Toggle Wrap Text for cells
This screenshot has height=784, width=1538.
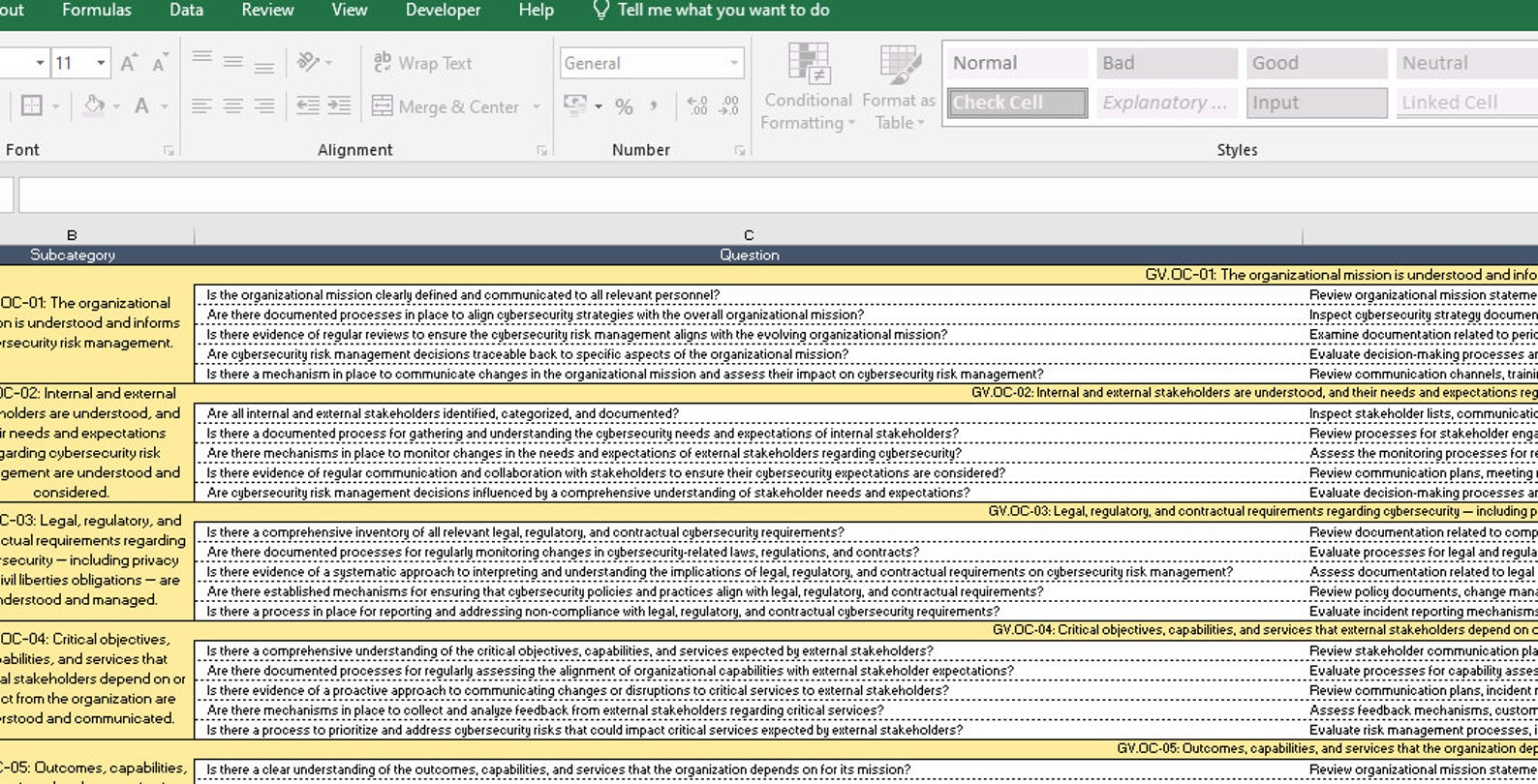[x=423, y=63]
